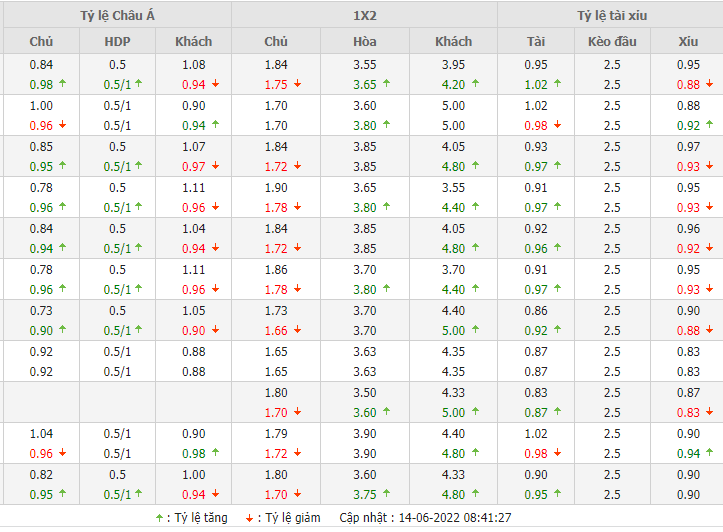
Task: Select the Tỷ lệ Châu Á header tab
Action: click(x=116, y=15)
